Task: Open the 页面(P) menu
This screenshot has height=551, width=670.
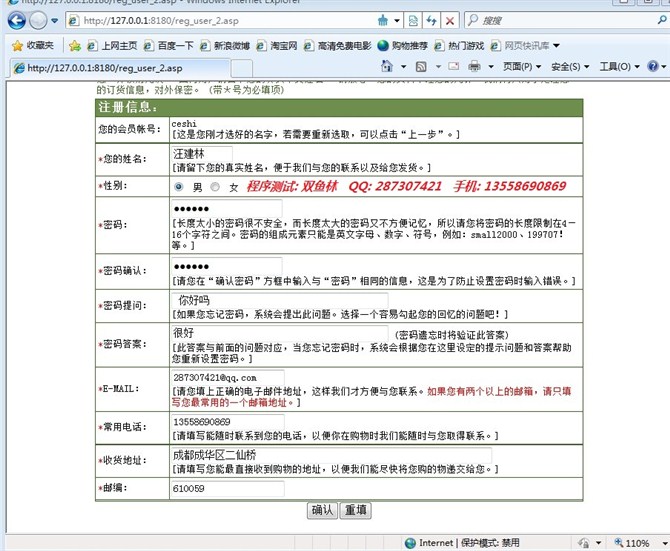Action: 522,67
